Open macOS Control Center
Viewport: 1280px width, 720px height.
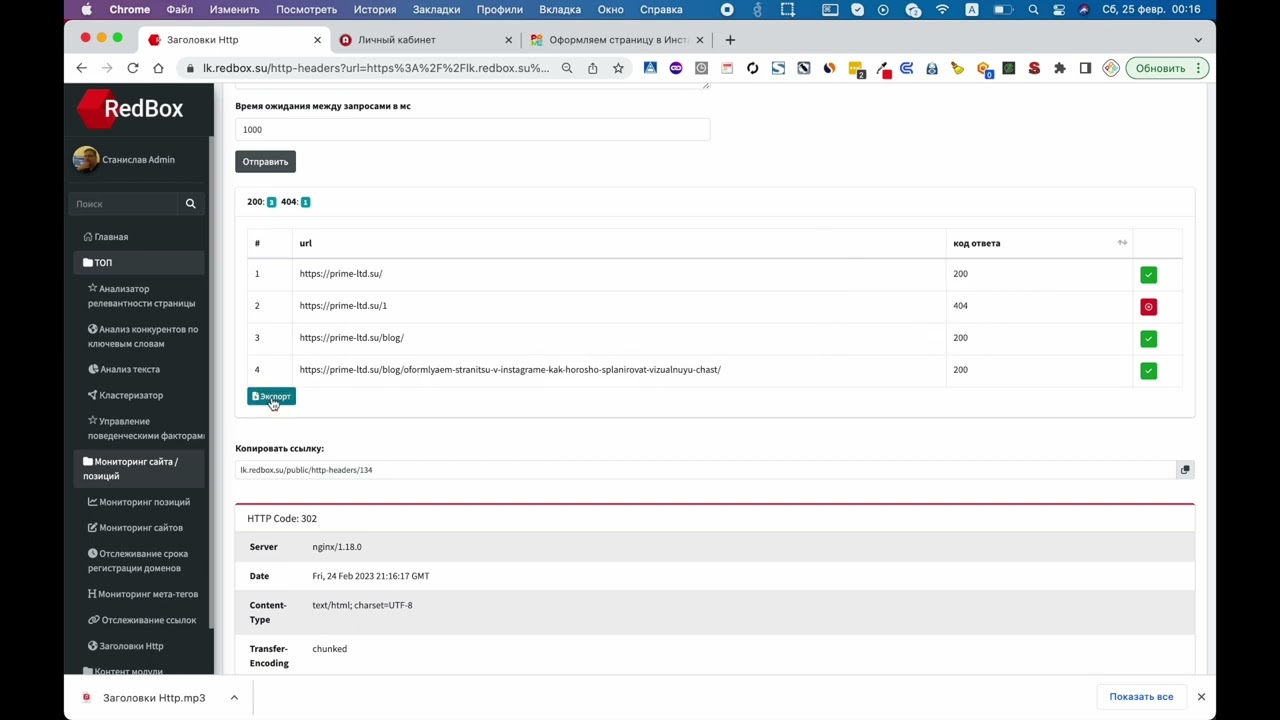pos(1060,9)
